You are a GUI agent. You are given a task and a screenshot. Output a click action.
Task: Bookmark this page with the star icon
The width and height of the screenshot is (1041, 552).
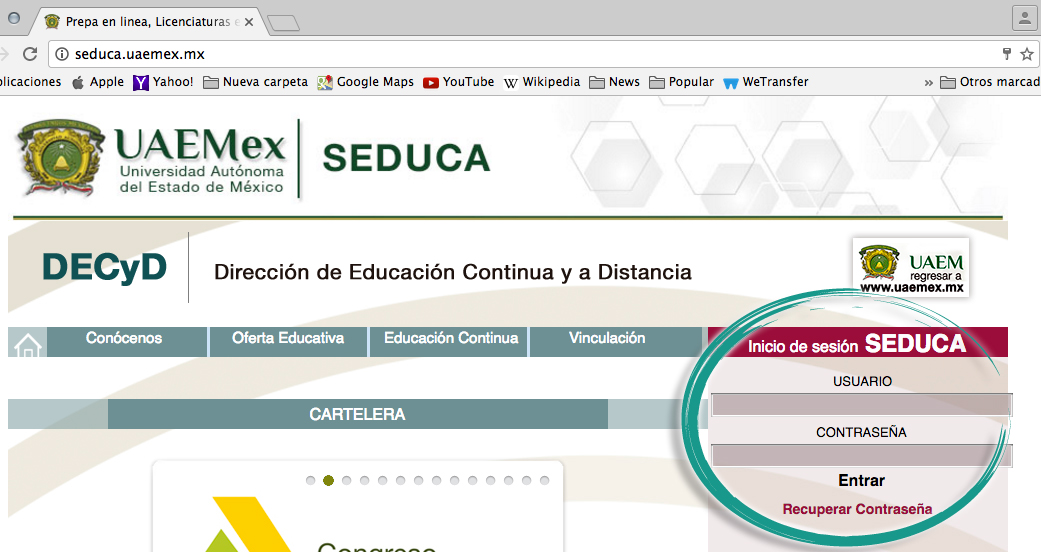coord(1026,54)
